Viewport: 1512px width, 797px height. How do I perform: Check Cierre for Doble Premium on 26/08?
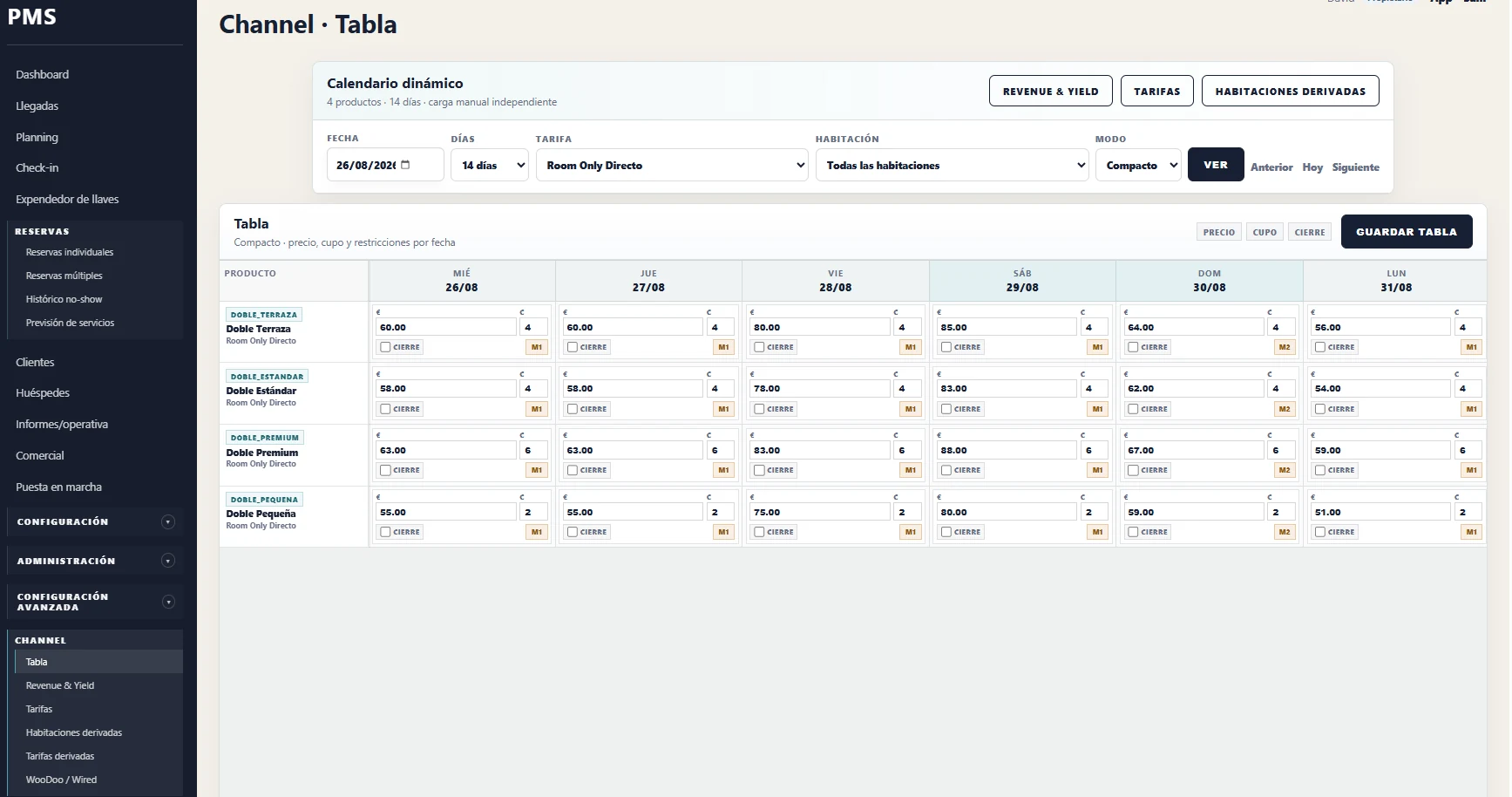(x=385, y=470)
